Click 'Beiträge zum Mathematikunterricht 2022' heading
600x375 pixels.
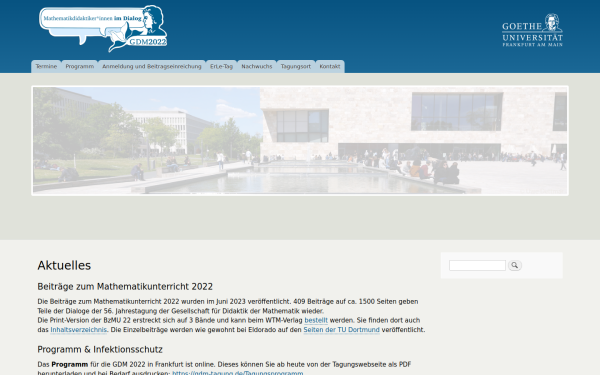(125, 287)
